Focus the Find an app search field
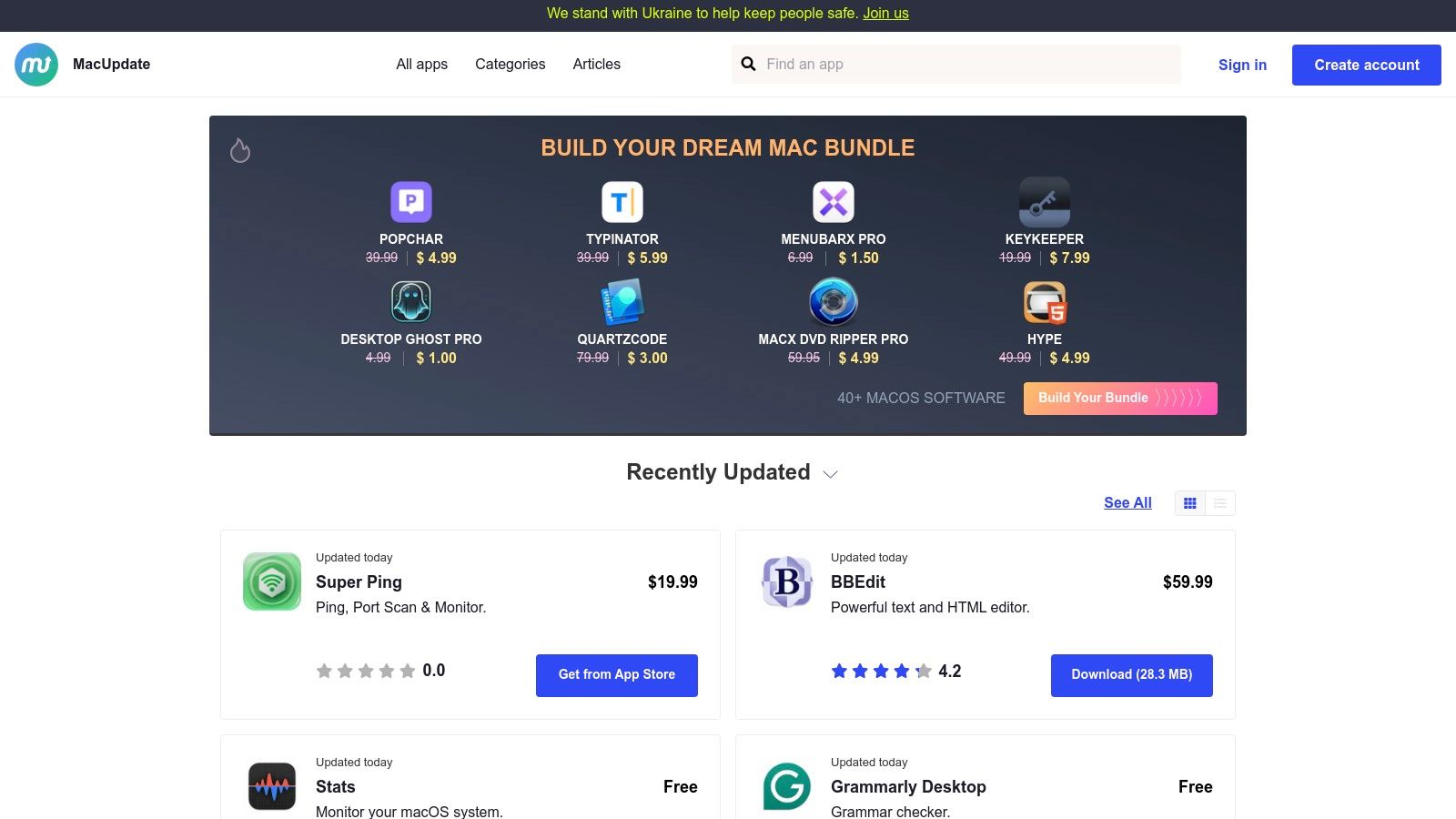The width and height of the screenshot is (1456, 819). [969, 65]
